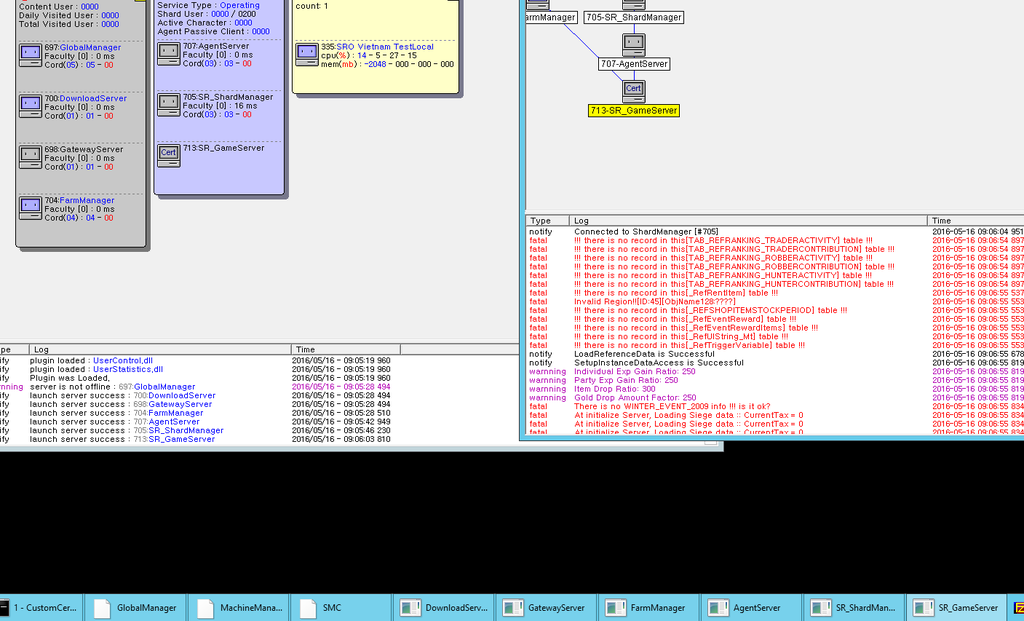Click the 700 DownloadServer computer icon
Image resolution: width=1024 pixels, height=621 pixels.
pos(30,106)
